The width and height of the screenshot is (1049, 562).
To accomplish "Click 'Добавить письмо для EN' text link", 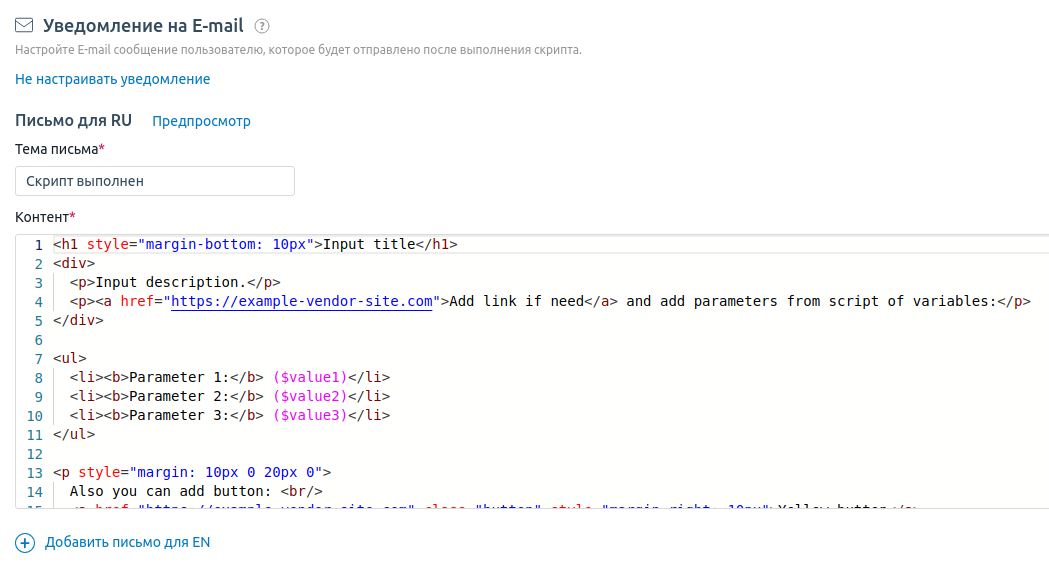I will [127, 543].
